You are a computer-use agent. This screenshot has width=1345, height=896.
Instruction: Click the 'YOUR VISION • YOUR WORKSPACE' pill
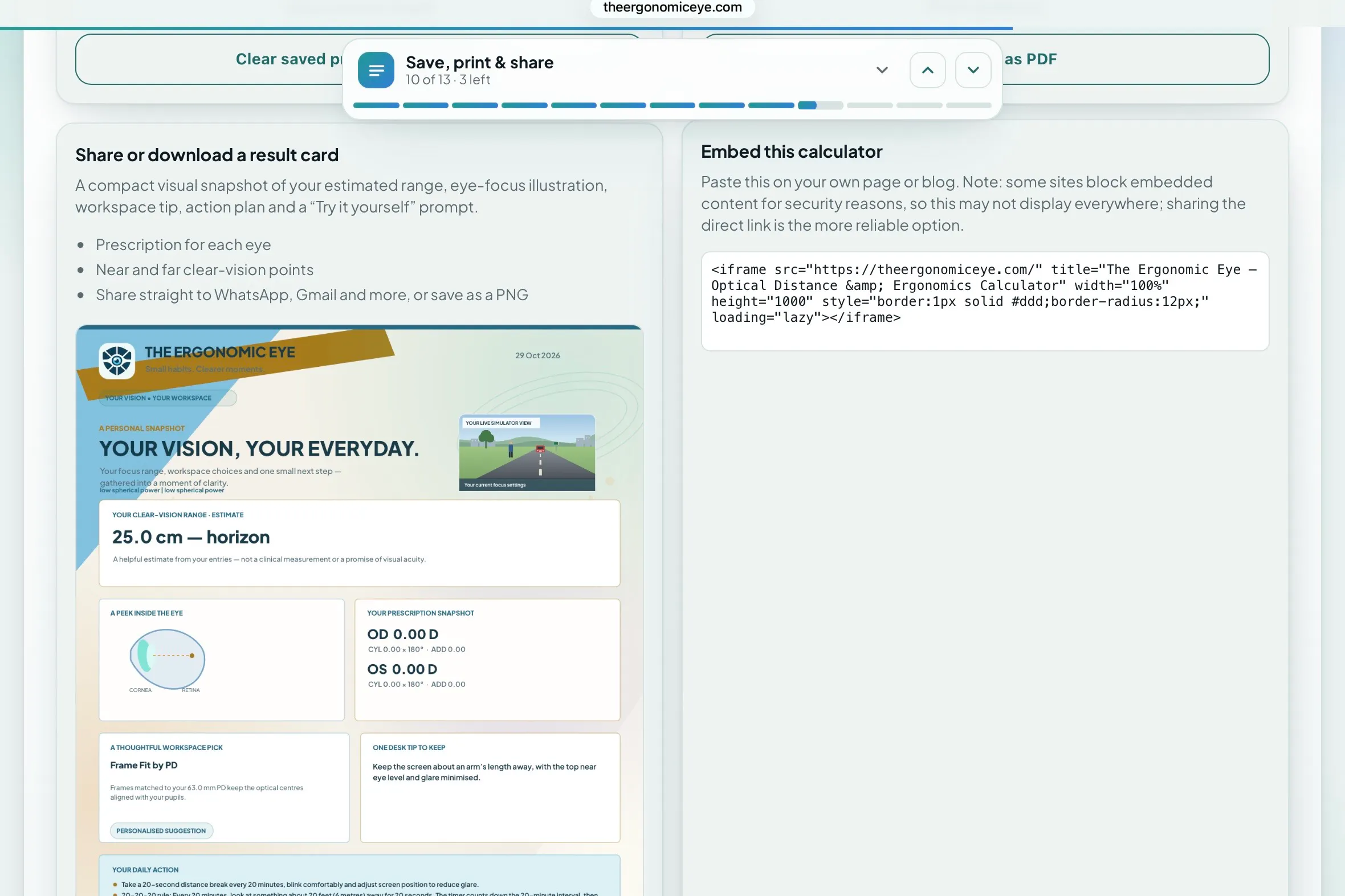(x=168, y=398)
